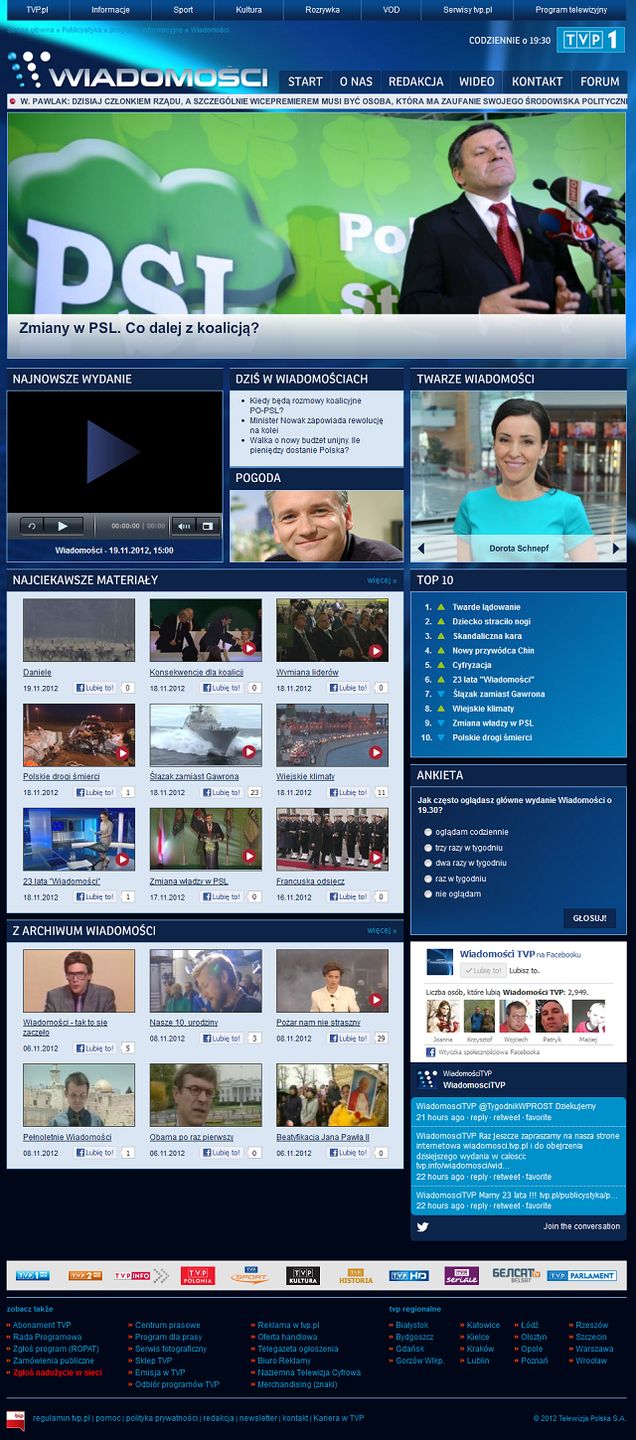Show previous presenter in Twarze Wiadomości
636x1440 pixels.
[x=421, y=548]
